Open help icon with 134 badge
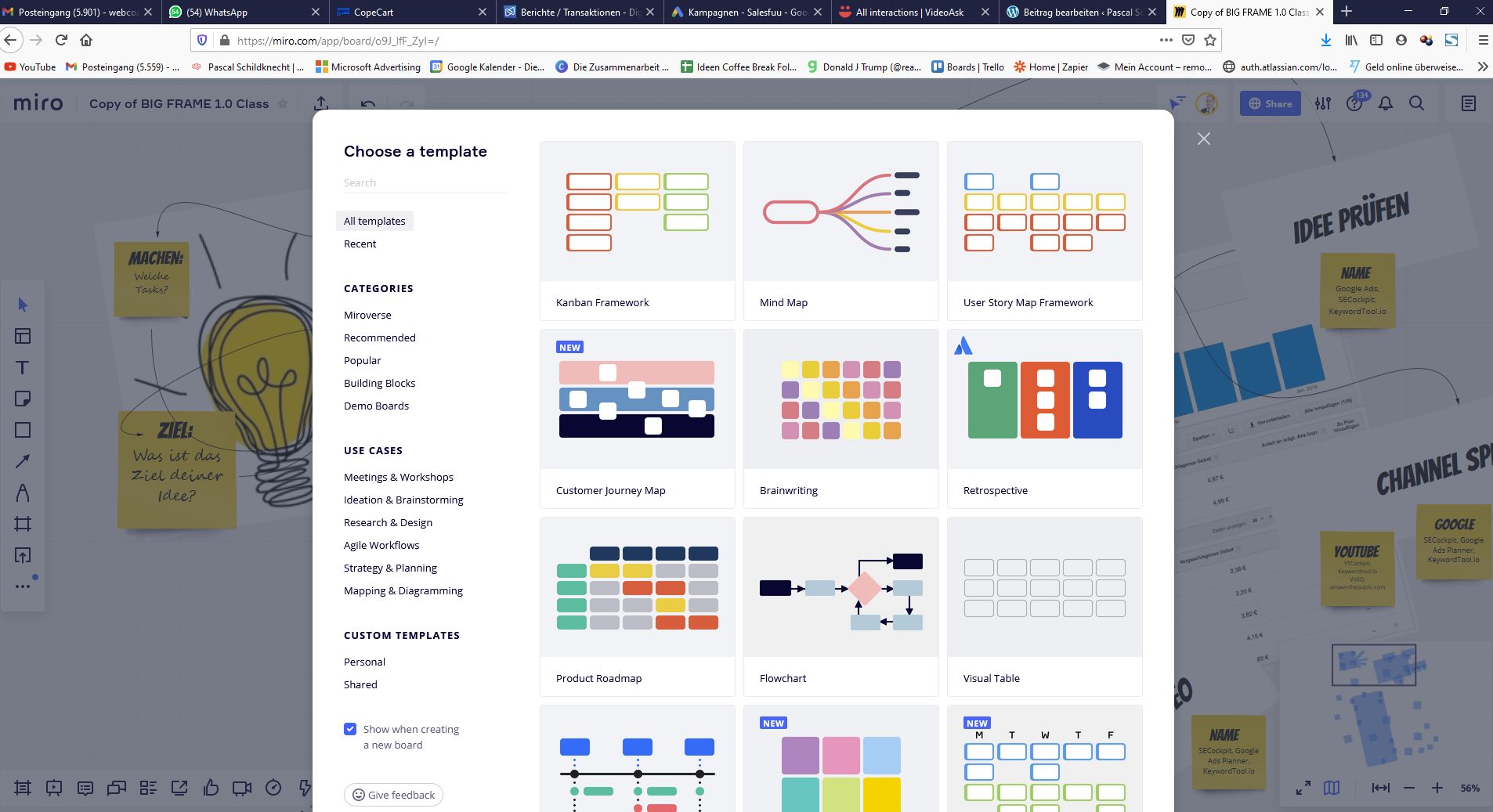 pos(1354,103)
